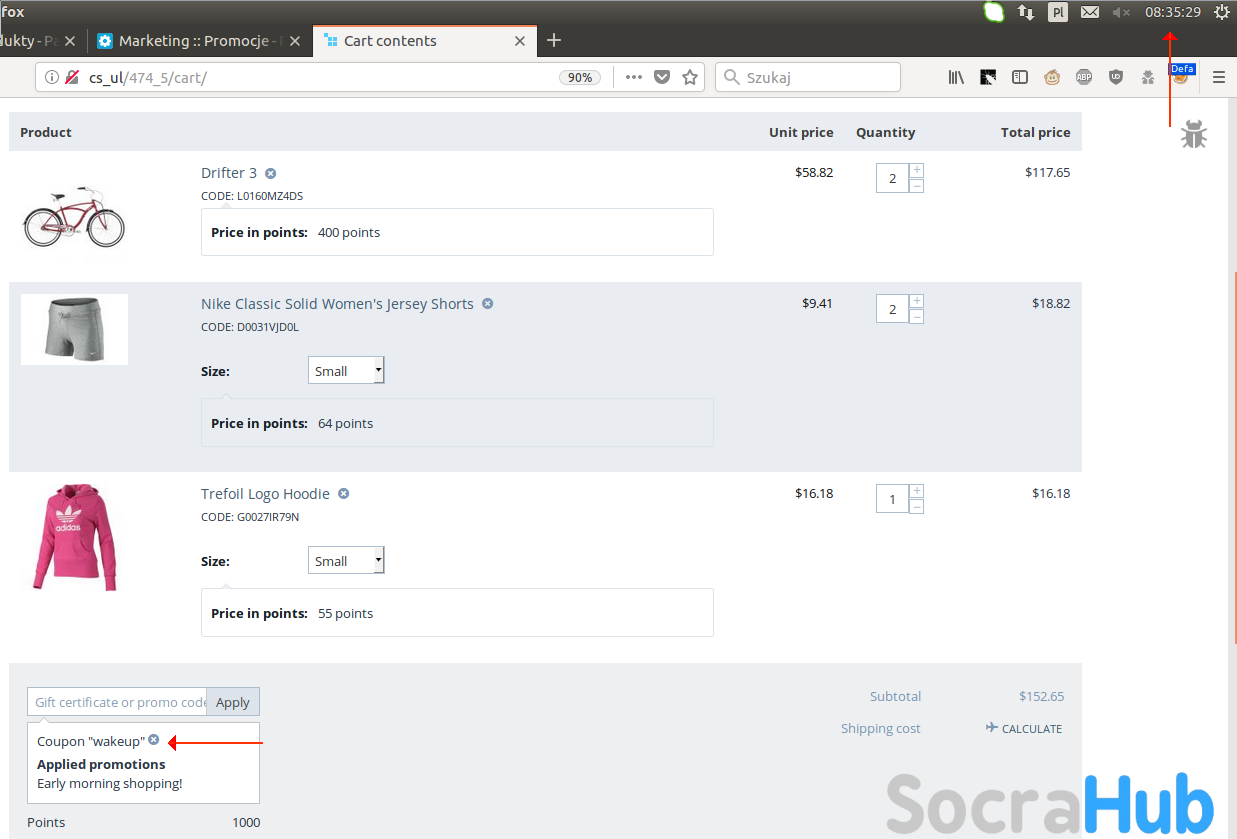
Task: Click the address bar URL
Action: pos(148,77)
